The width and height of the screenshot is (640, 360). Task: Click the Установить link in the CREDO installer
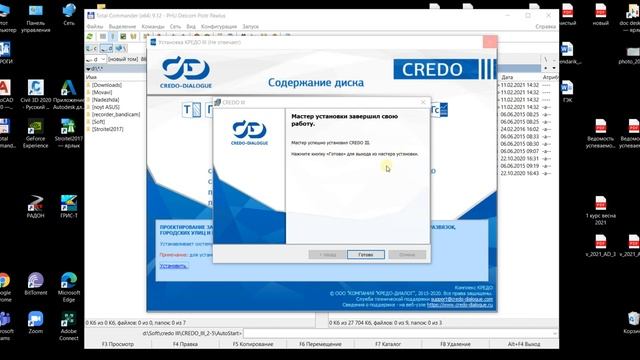click(x=173, y=266)
